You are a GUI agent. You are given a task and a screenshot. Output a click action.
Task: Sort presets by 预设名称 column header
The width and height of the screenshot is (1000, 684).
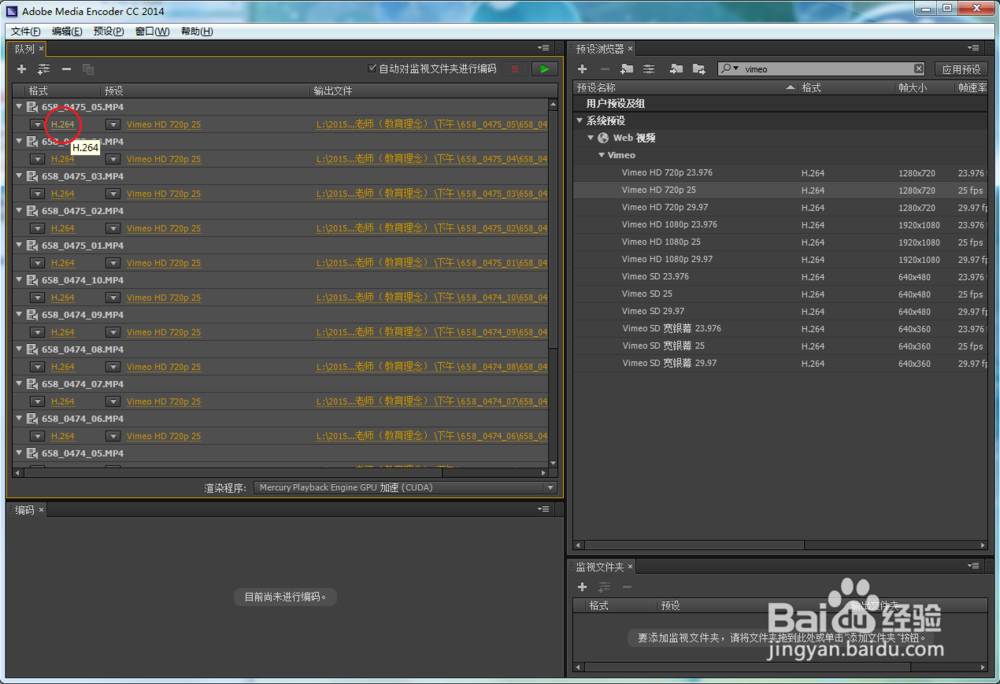click(x=686, y=87)
